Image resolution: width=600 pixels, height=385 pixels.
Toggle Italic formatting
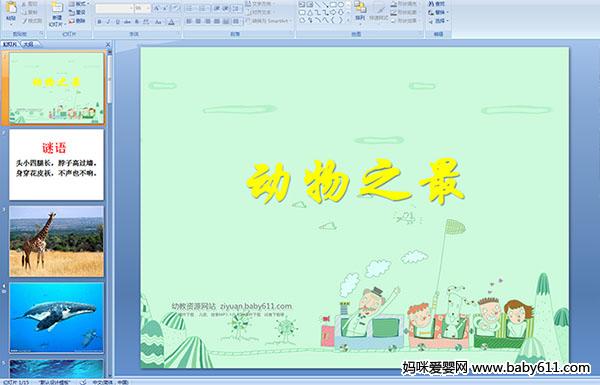click(x=108, y=22)
